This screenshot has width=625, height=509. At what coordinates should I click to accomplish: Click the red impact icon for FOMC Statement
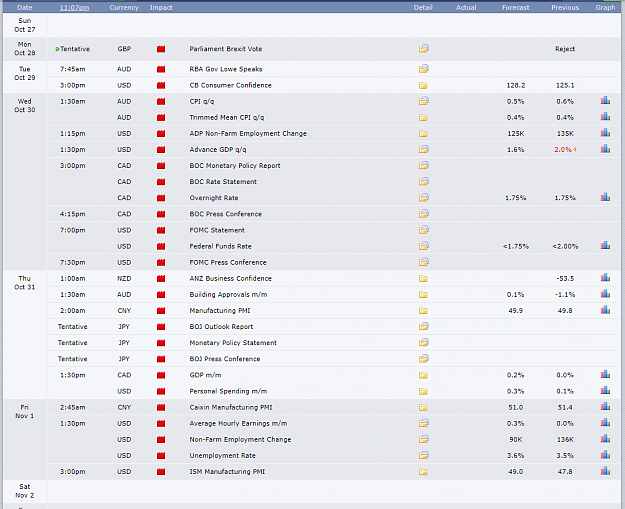pyautogui.click(x=161, y=230)
